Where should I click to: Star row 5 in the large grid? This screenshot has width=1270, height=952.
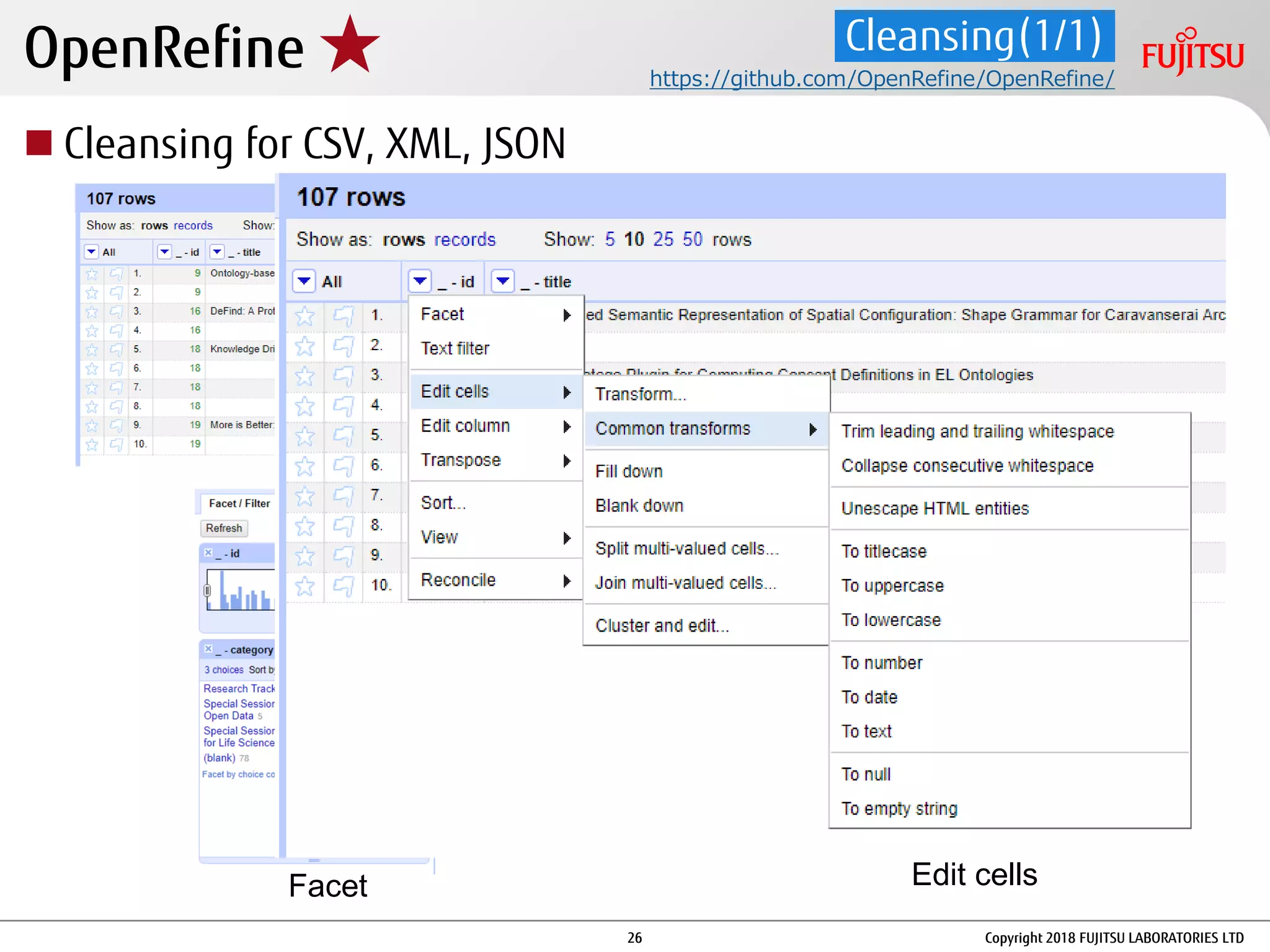(x=304, y=436)
